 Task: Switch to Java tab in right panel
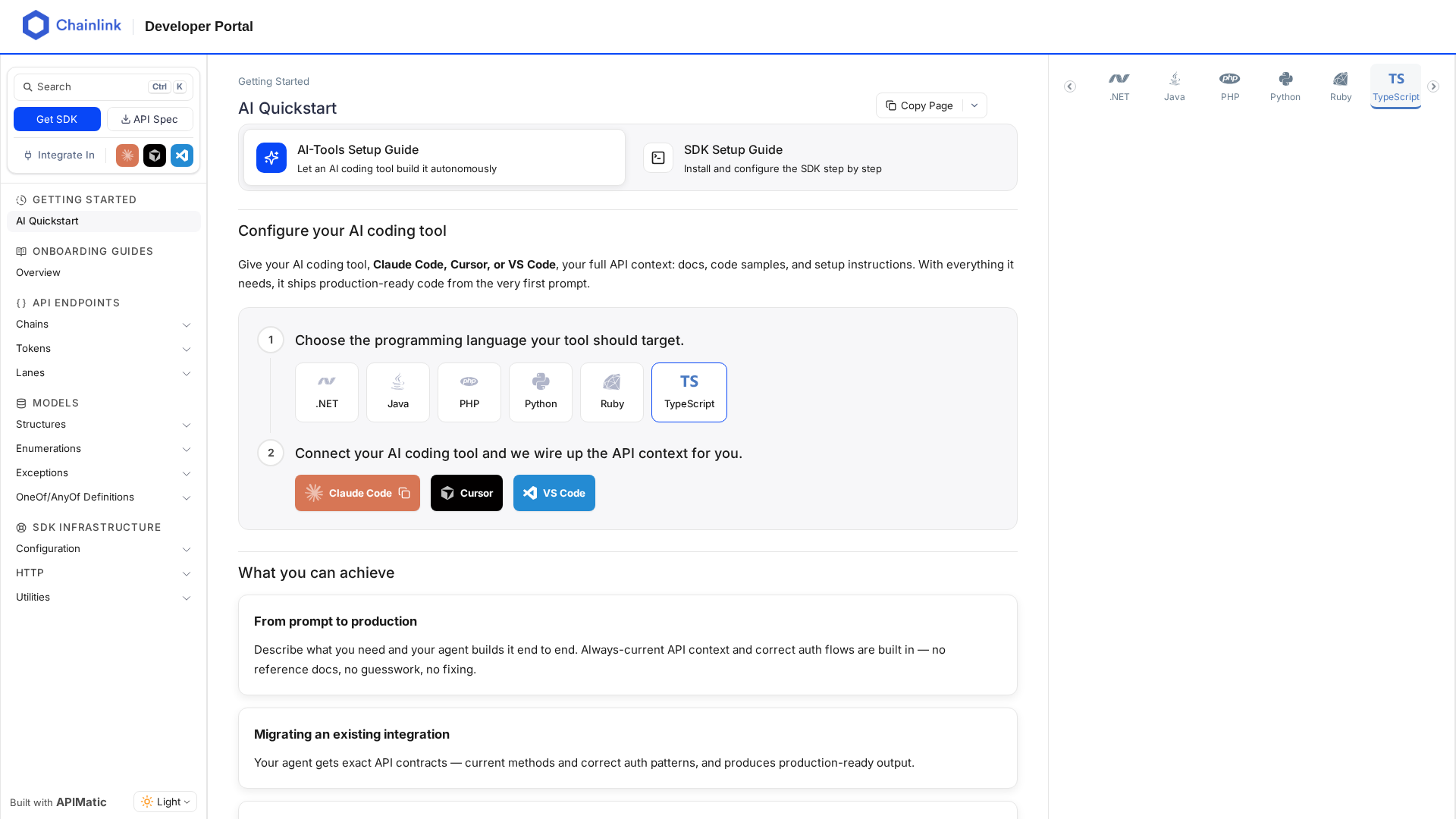point(1175,86)
